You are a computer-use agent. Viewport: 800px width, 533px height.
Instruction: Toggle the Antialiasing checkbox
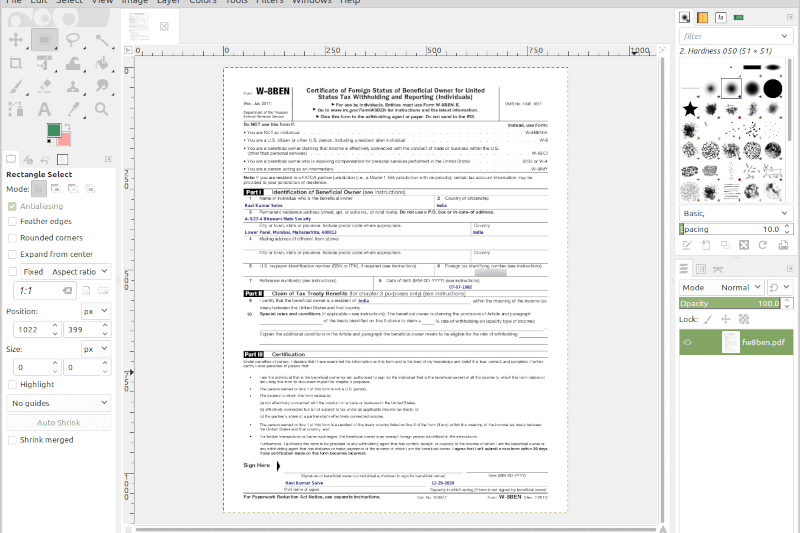12,206
